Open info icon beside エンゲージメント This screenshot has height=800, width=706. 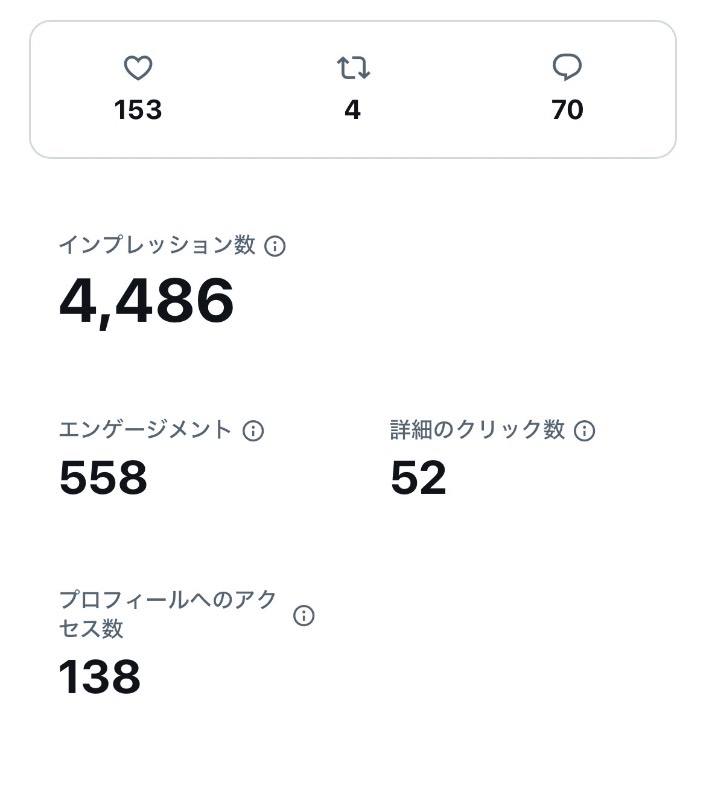click(x=253, y=431)
